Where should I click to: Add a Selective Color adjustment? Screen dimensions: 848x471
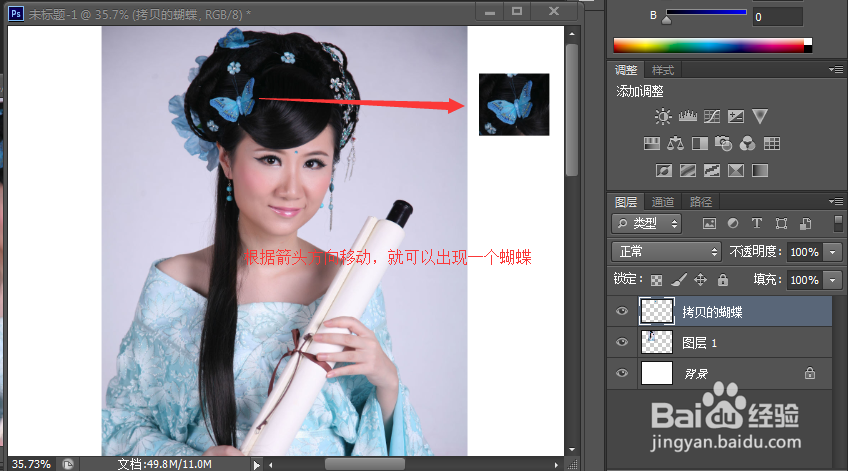[736, 171]
